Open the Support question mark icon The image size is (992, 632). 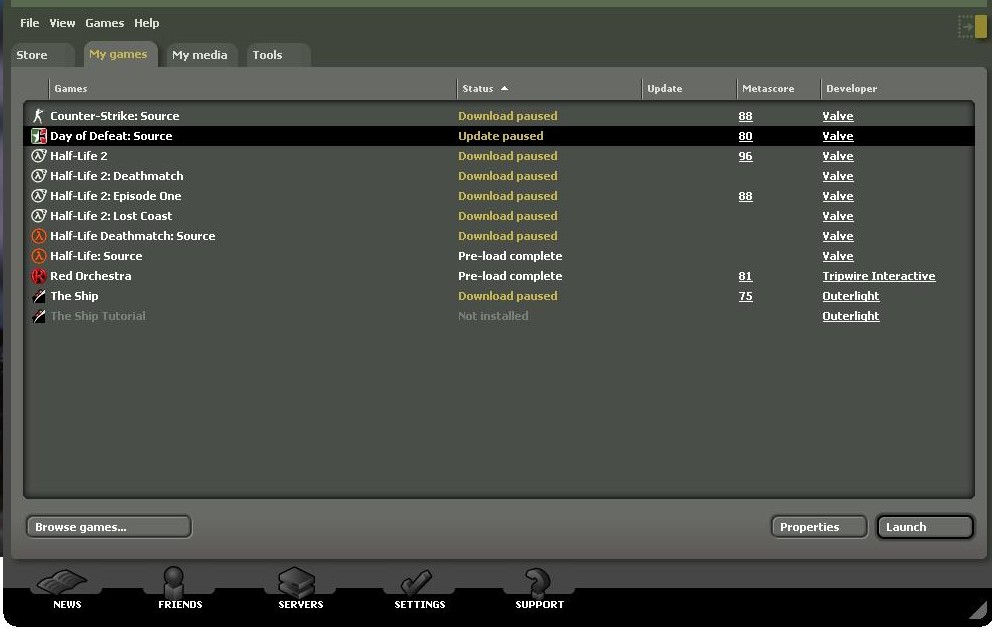[537, 582]
